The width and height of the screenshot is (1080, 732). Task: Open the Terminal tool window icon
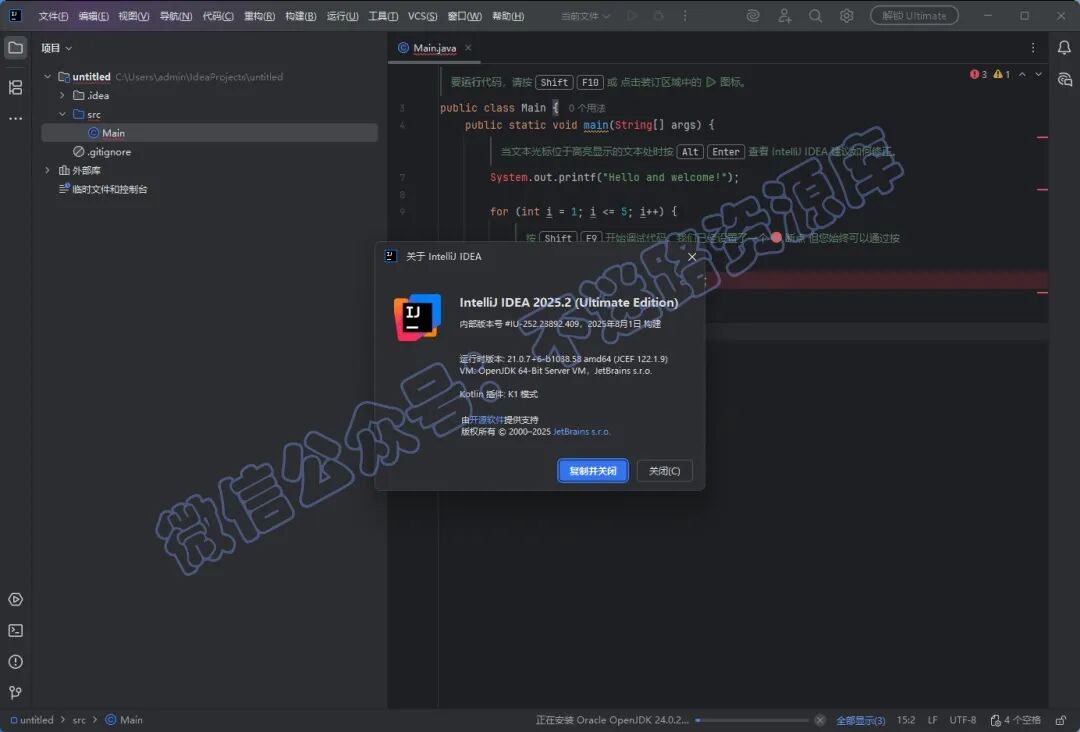(15, 630)
